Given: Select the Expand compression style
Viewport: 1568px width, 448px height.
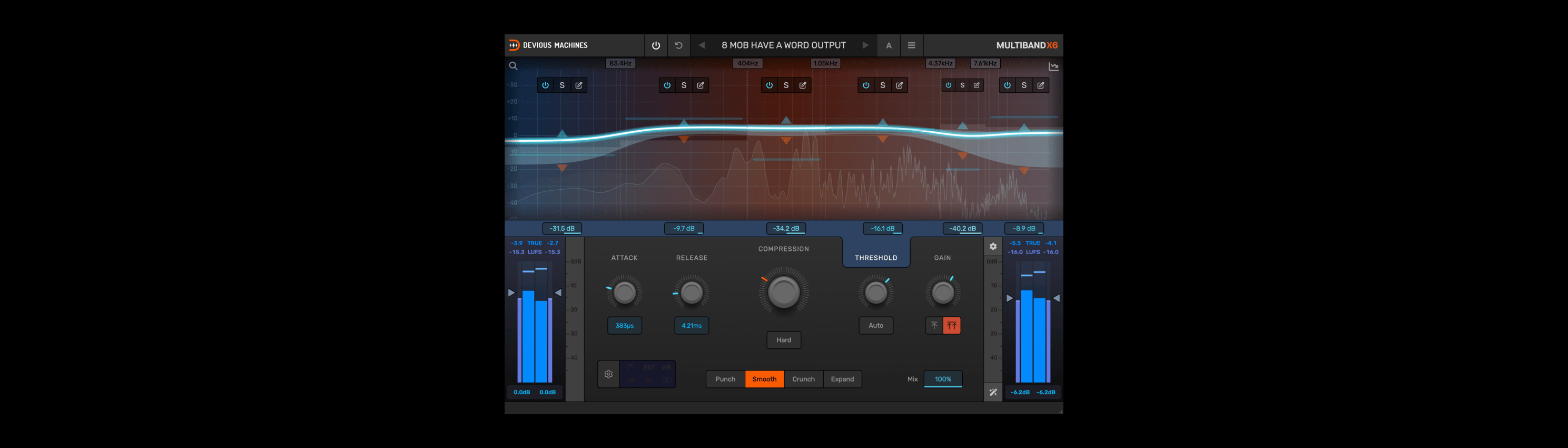Looking at the screenshot, I should click(842, 379).
